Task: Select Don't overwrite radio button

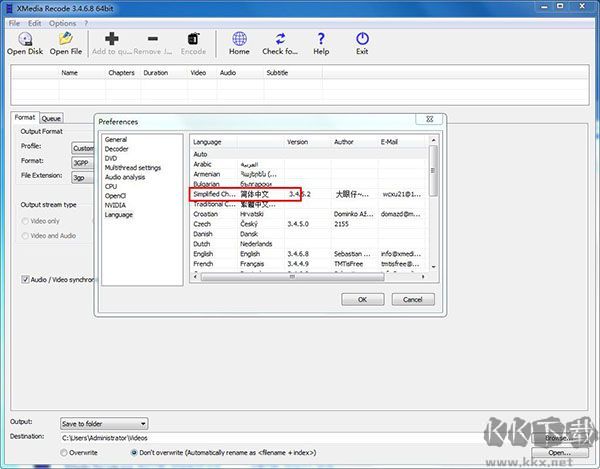Action: click(x=134, y=453)
